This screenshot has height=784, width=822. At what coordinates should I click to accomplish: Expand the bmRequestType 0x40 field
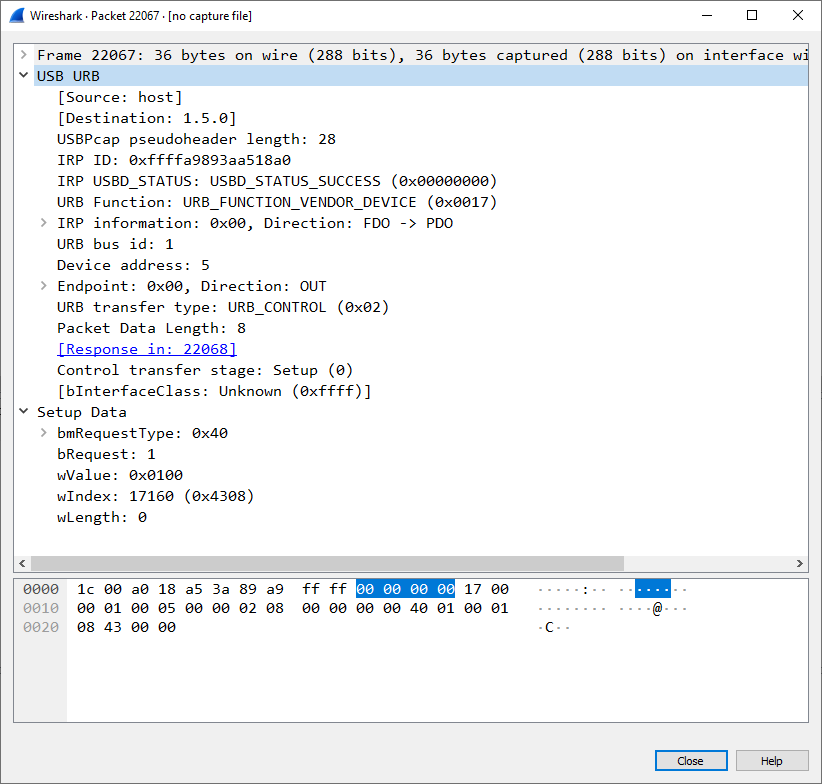[x=42, y=433]
